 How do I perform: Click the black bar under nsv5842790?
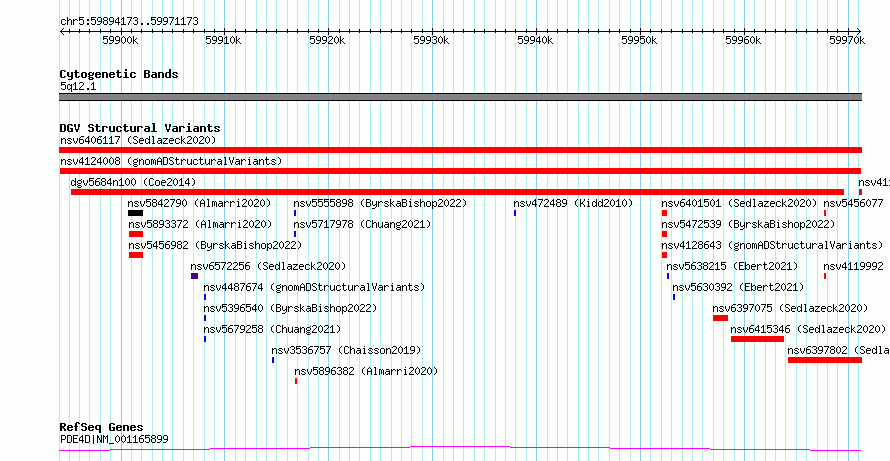(x=135, y=213)
